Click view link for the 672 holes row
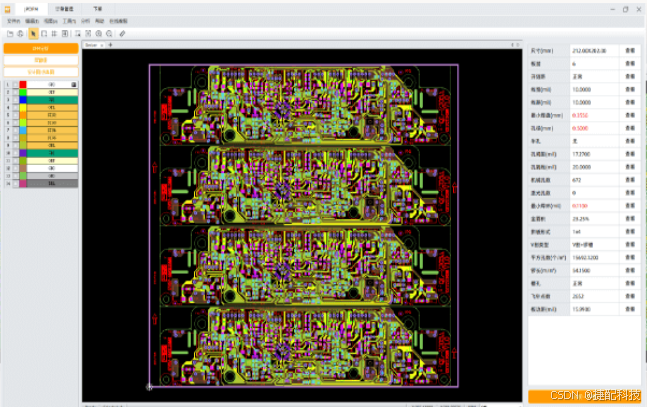The image size is (647, 407). 630,180
